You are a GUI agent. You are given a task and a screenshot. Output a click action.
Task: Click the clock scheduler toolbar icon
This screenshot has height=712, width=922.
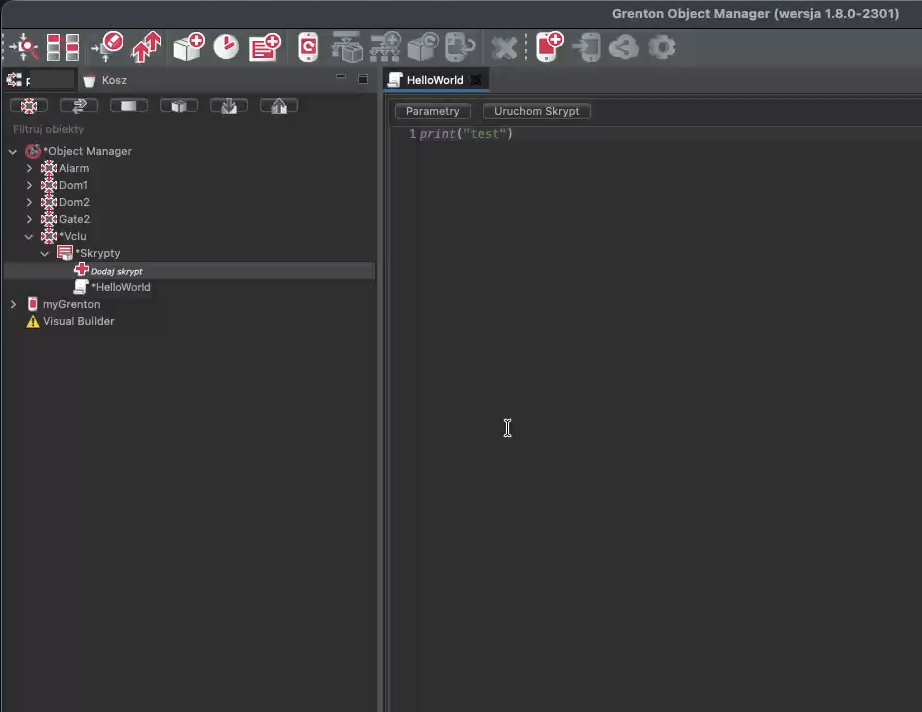(x=226, y=47)
